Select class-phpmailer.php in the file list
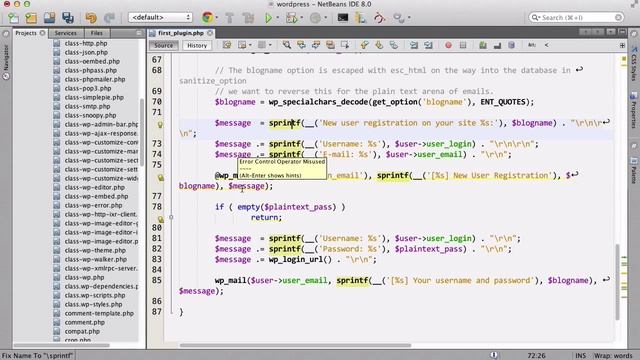640x360 pixels. 95,79
